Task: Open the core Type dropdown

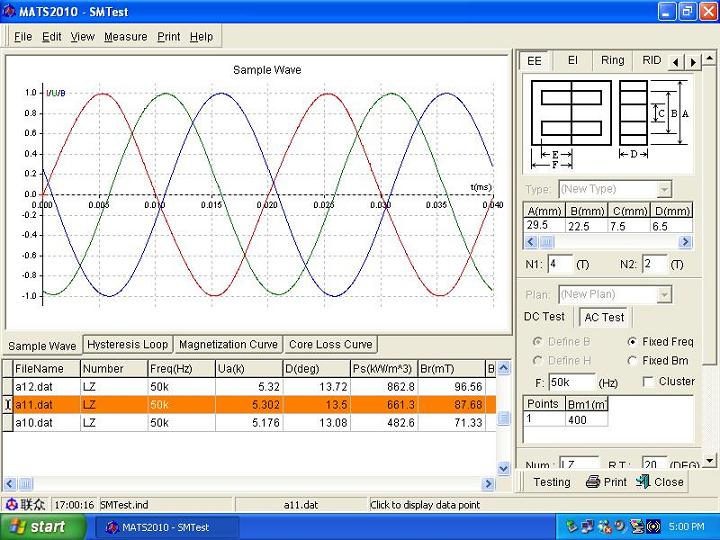Action: click(664, 189)
